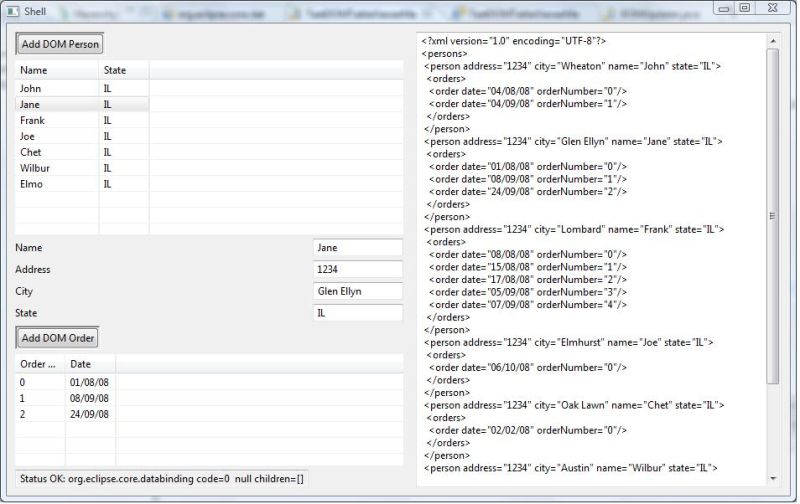Click the XML panel scroll down arrow

773,478
